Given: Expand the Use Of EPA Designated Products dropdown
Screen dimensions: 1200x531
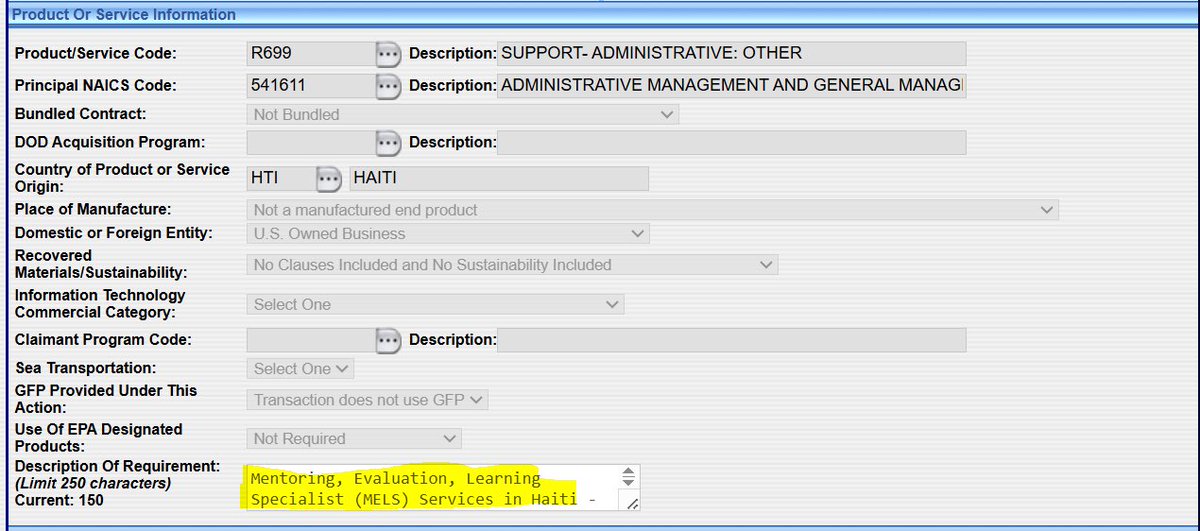Looking at the screenshot, I should click(353, 439).
